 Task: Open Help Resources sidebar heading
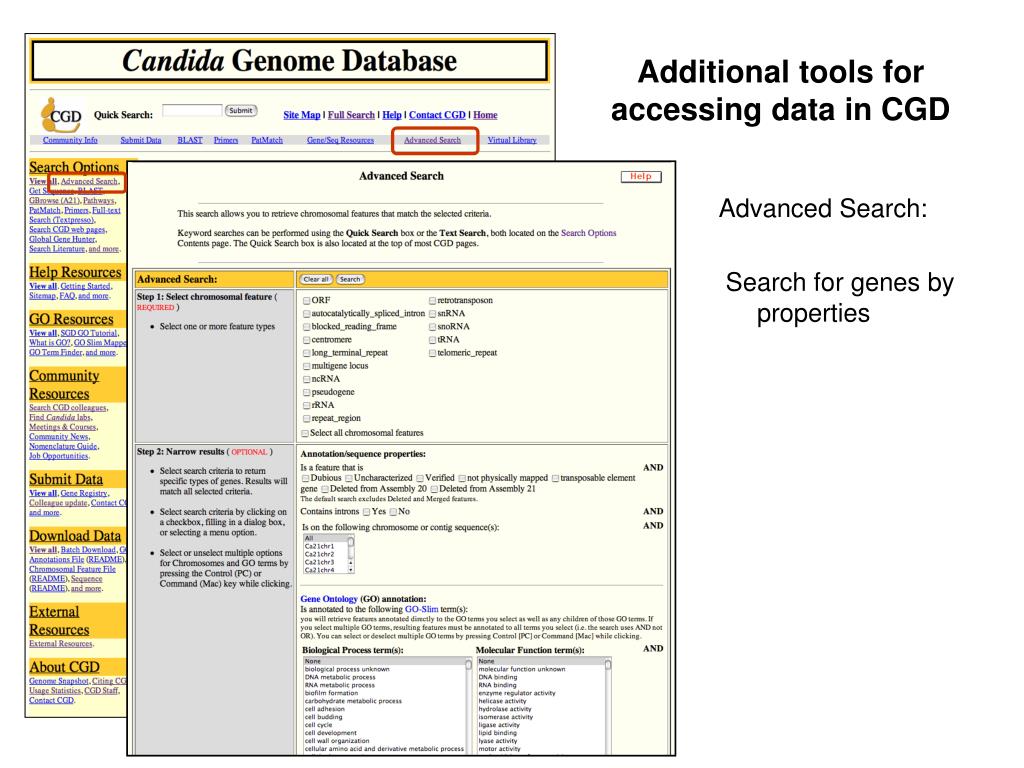pyautogui.click(x=75, y=272)
